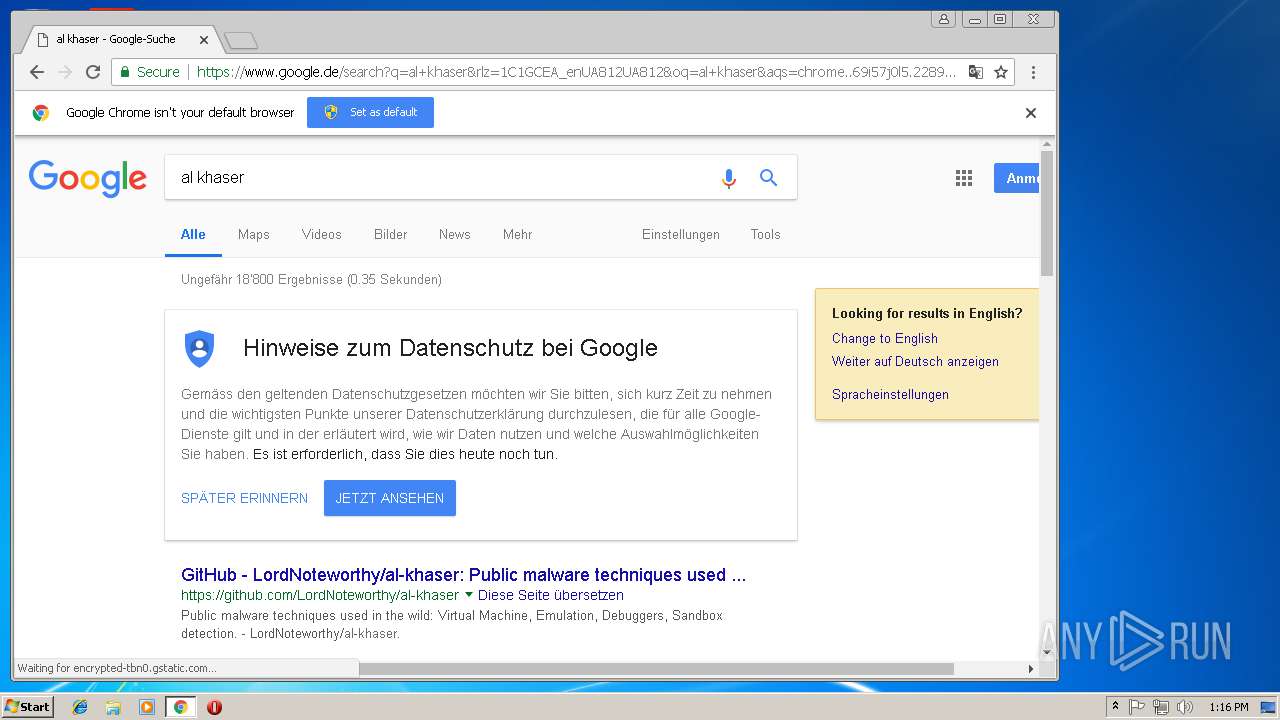1280x720 pixels.
Task: Click the forward navigation arrow
Action: [x=65, y=72]
